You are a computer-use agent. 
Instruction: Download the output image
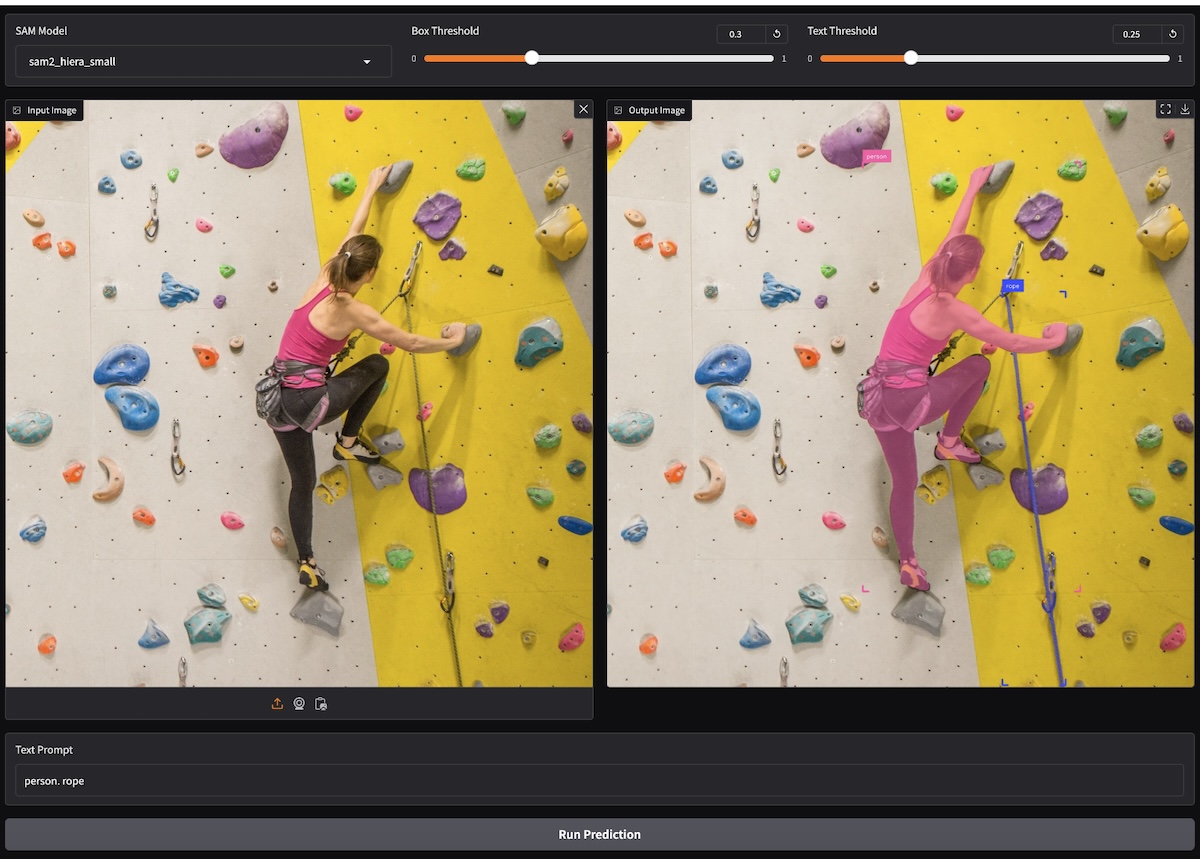click(1185, 109)
